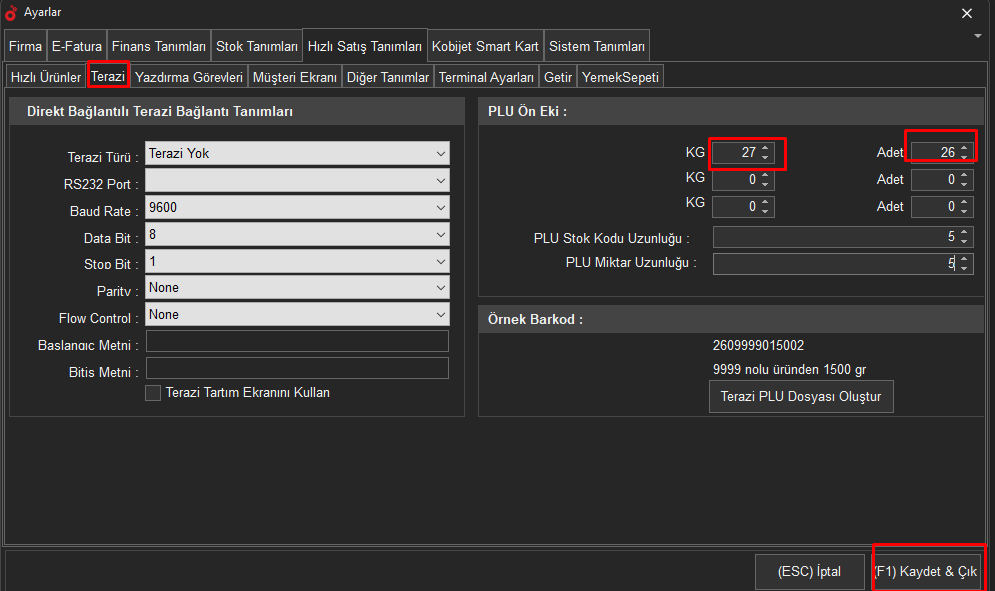Screen dimensions: 995x591
Task: Expand the Parity dropdown list
Action: click(297, 288)
